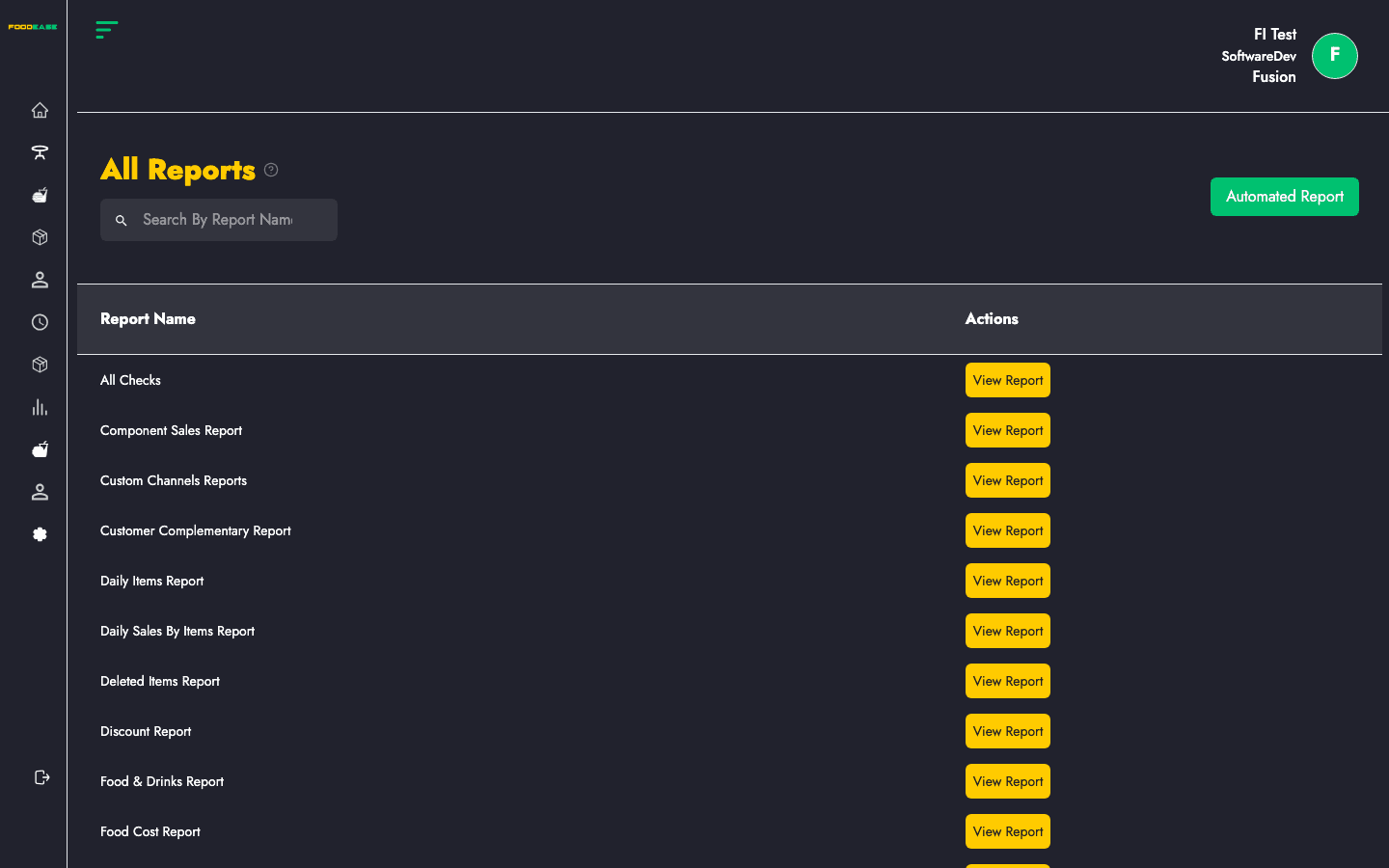Open the first box package sidebar icon

40,237
